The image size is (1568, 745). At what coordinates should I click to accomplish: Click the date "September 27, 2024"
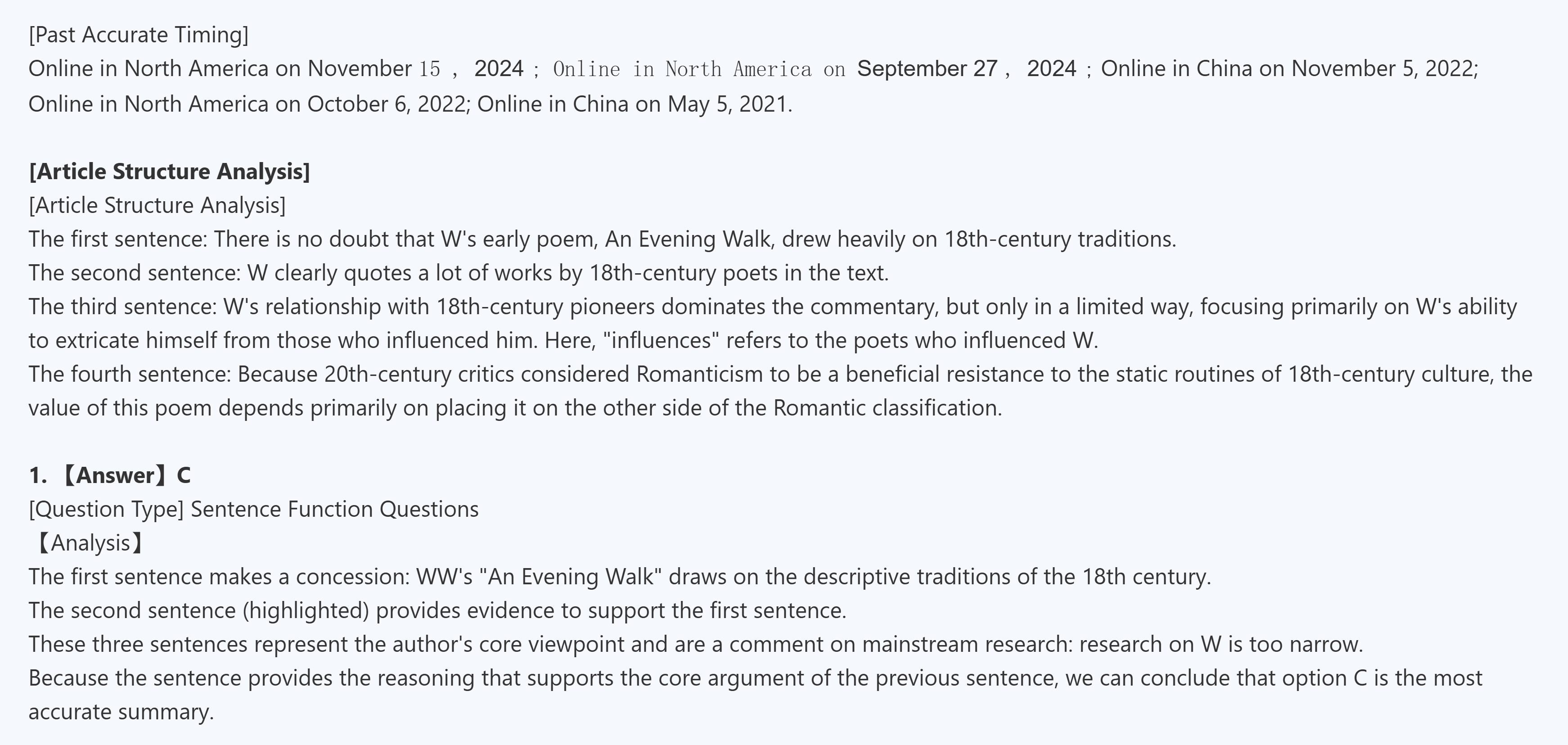(x=967, y=69)
